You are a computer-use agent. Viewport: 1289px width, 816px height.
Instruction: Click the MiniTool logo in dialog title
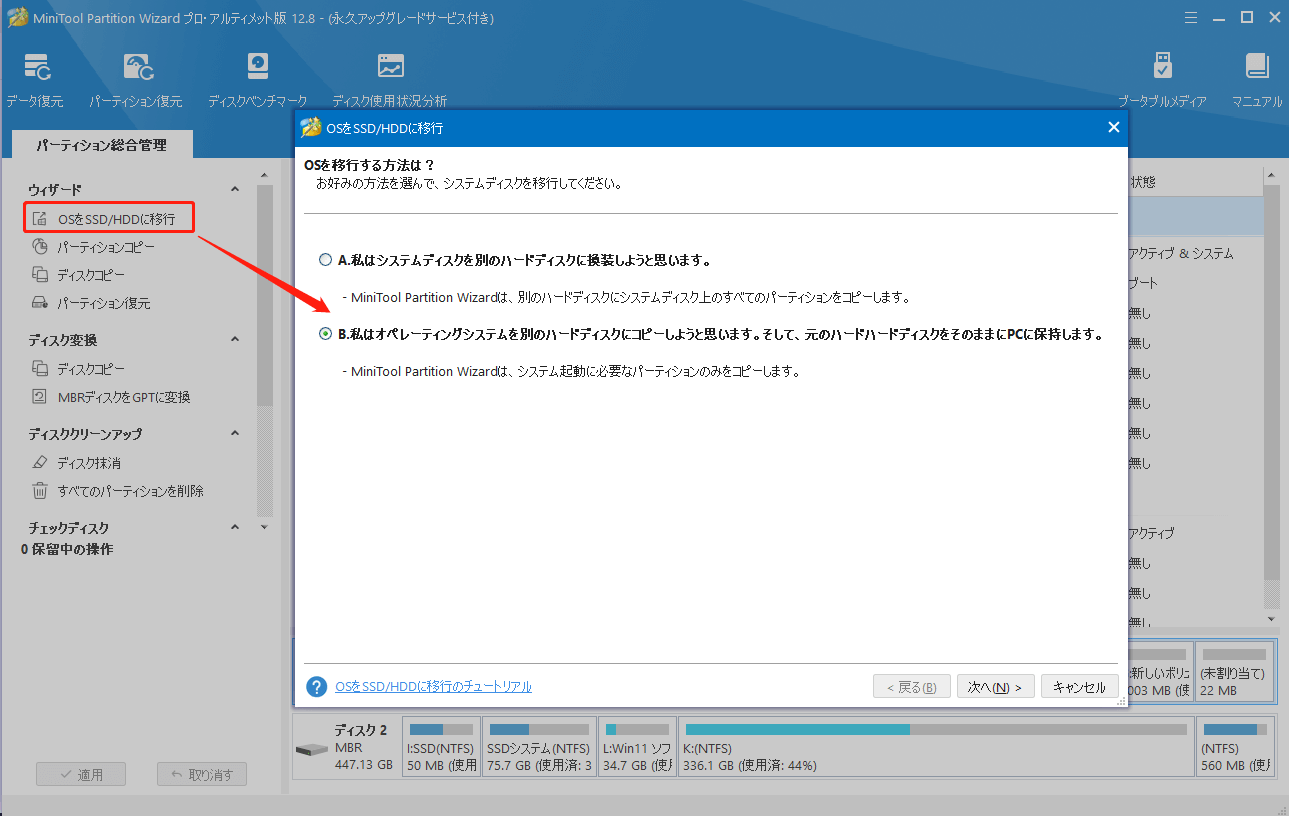point(311,128)
